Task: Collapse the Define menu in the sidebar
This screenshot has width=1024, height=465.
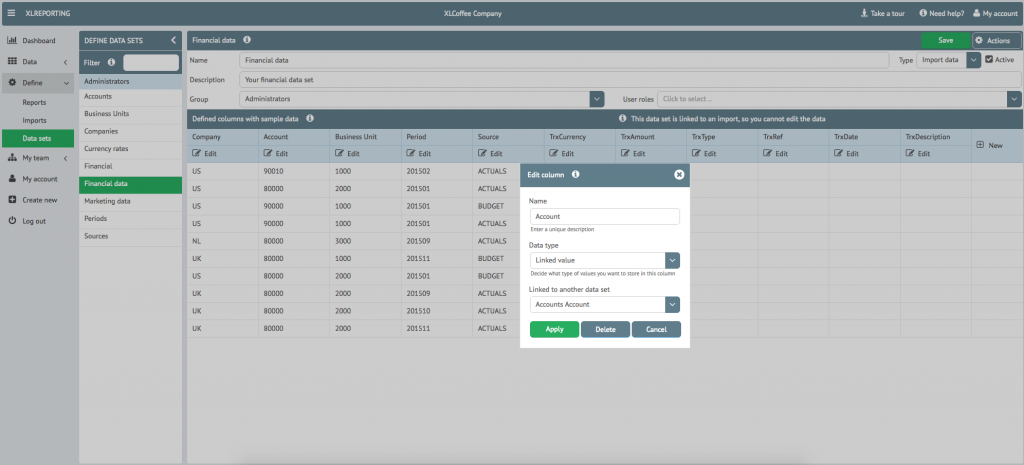Action: 38,83
